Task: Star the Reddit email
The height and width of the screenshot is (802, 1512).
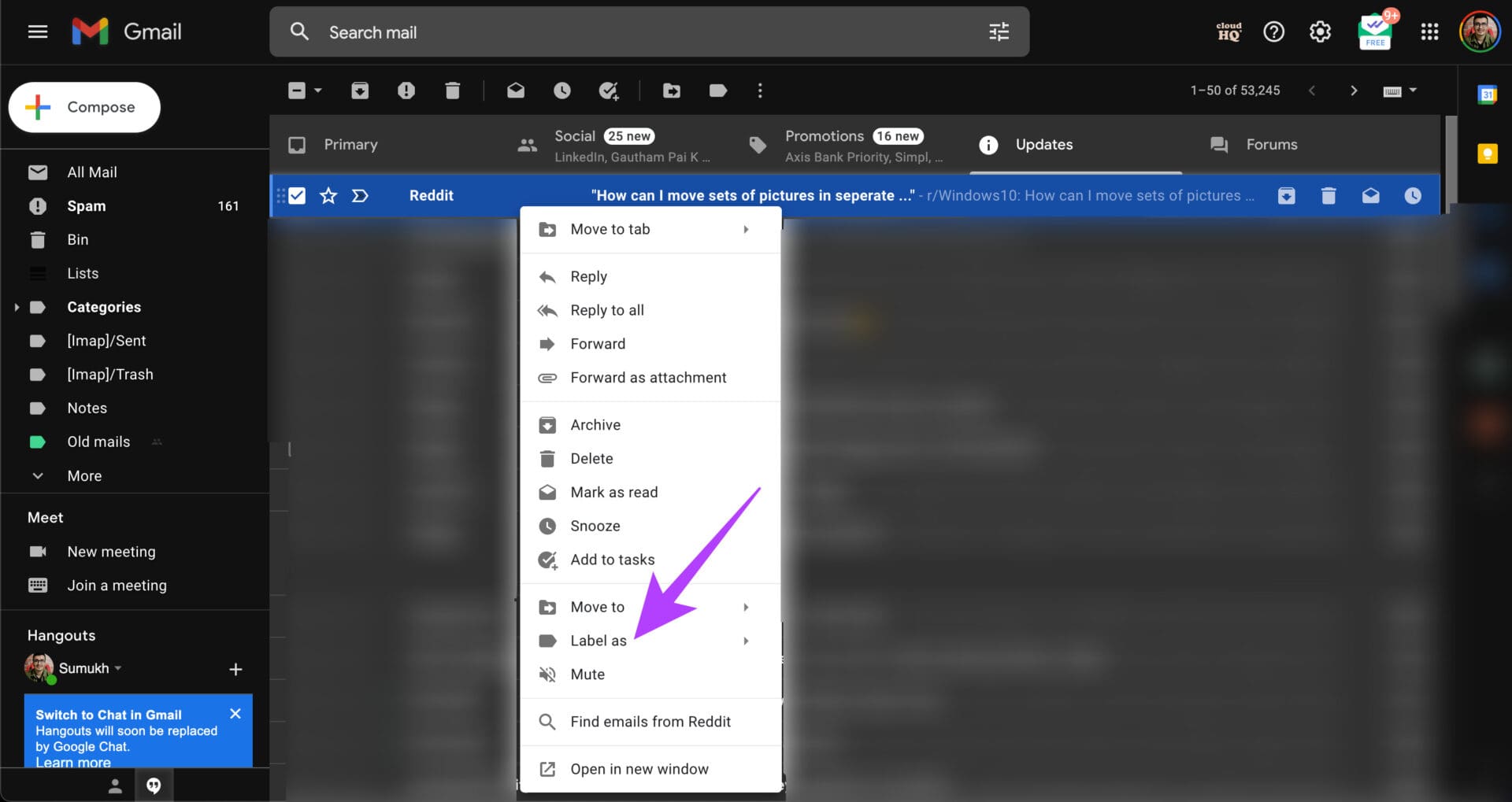Action: click(328, 195)
